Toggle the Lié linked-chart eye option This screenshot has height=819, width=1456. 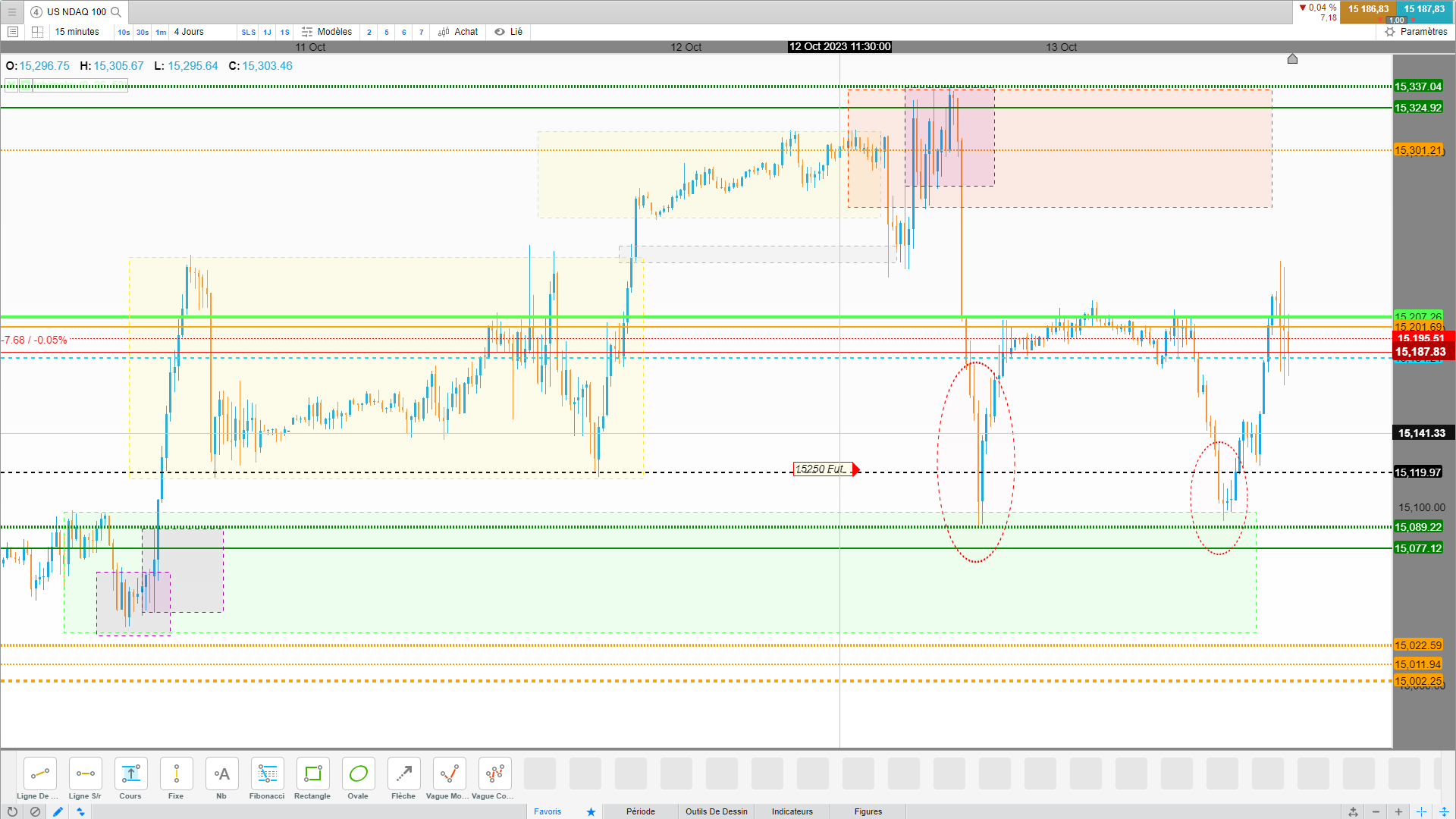click(509, 32)
